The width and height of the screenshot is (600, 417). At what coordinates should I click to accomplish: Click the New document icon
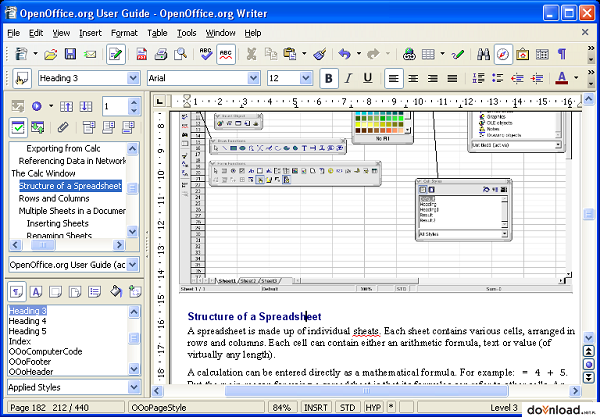click(x=21, y=54)
